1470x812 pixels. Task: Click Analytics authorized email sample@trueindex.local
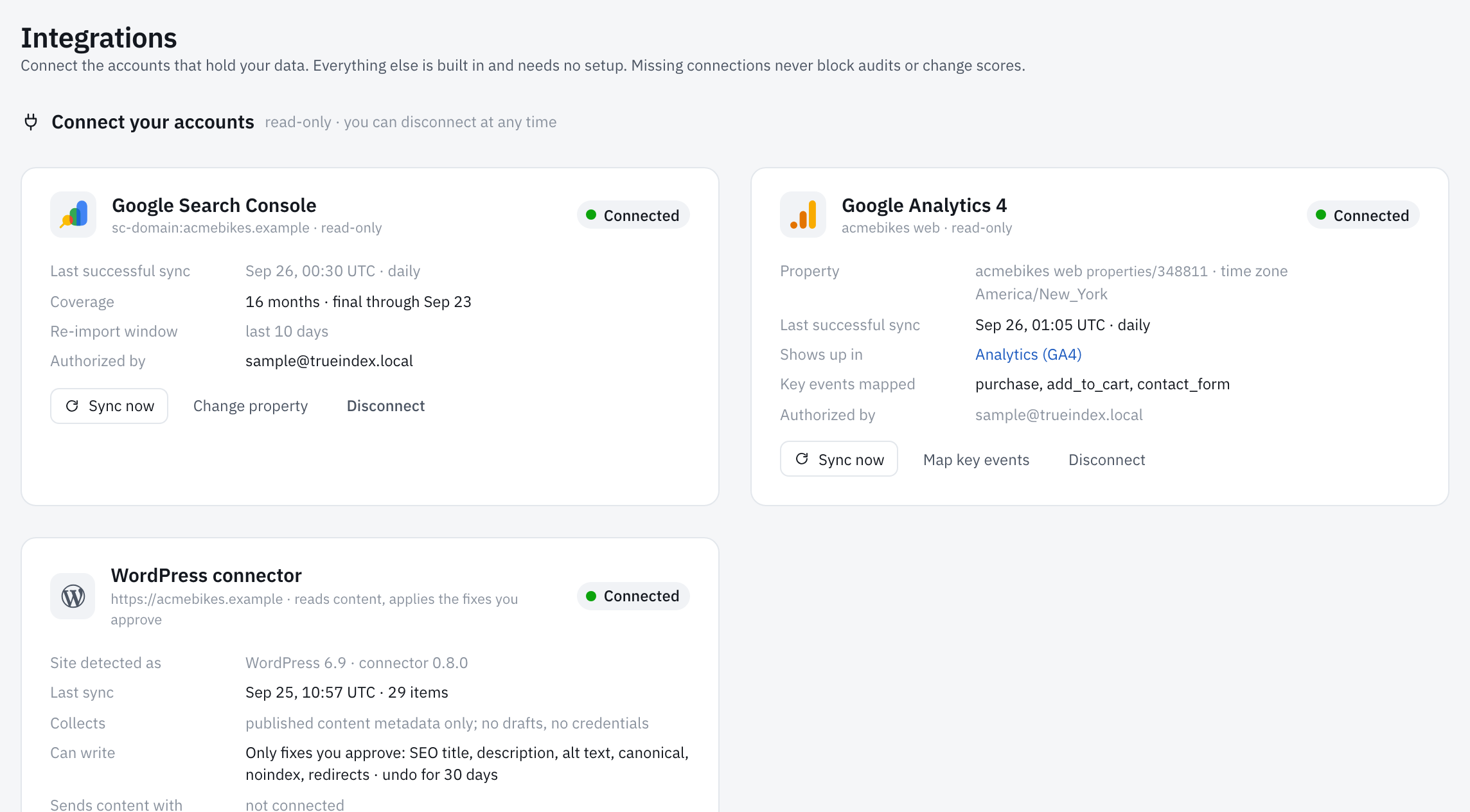pos(1059,415)
